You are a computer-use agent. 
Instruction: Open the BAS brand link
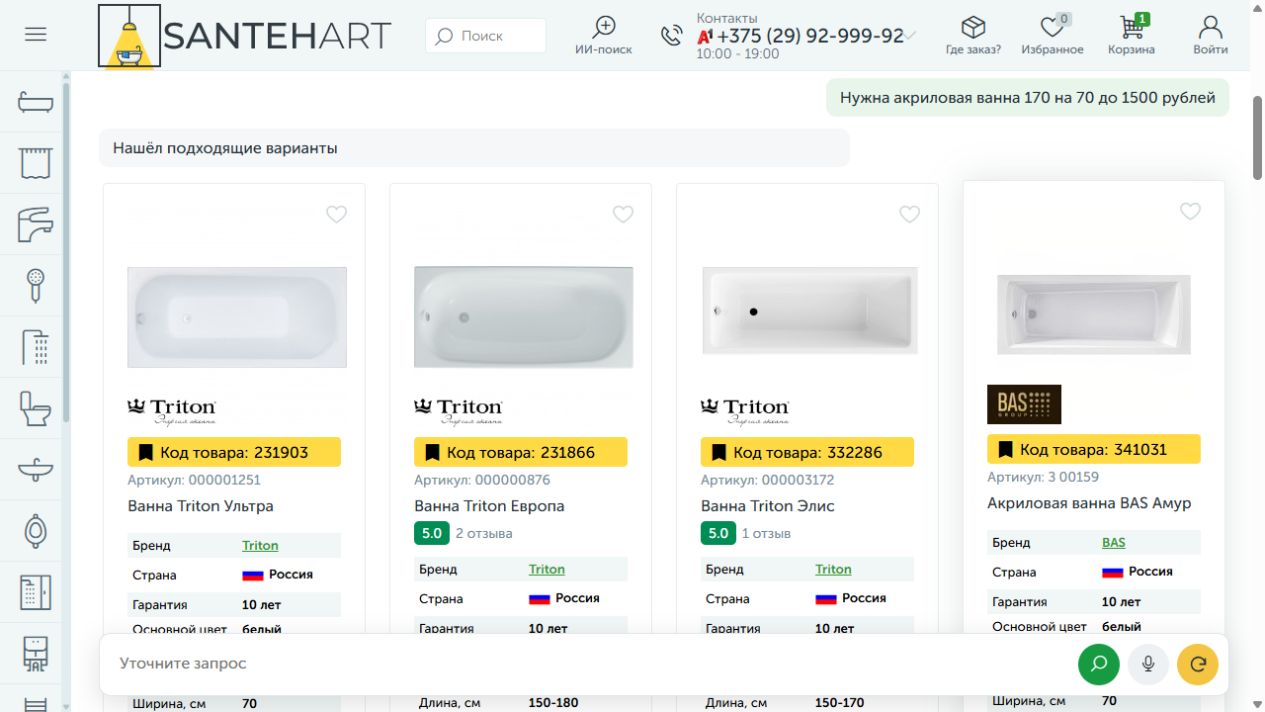(x=1113, y=543)
